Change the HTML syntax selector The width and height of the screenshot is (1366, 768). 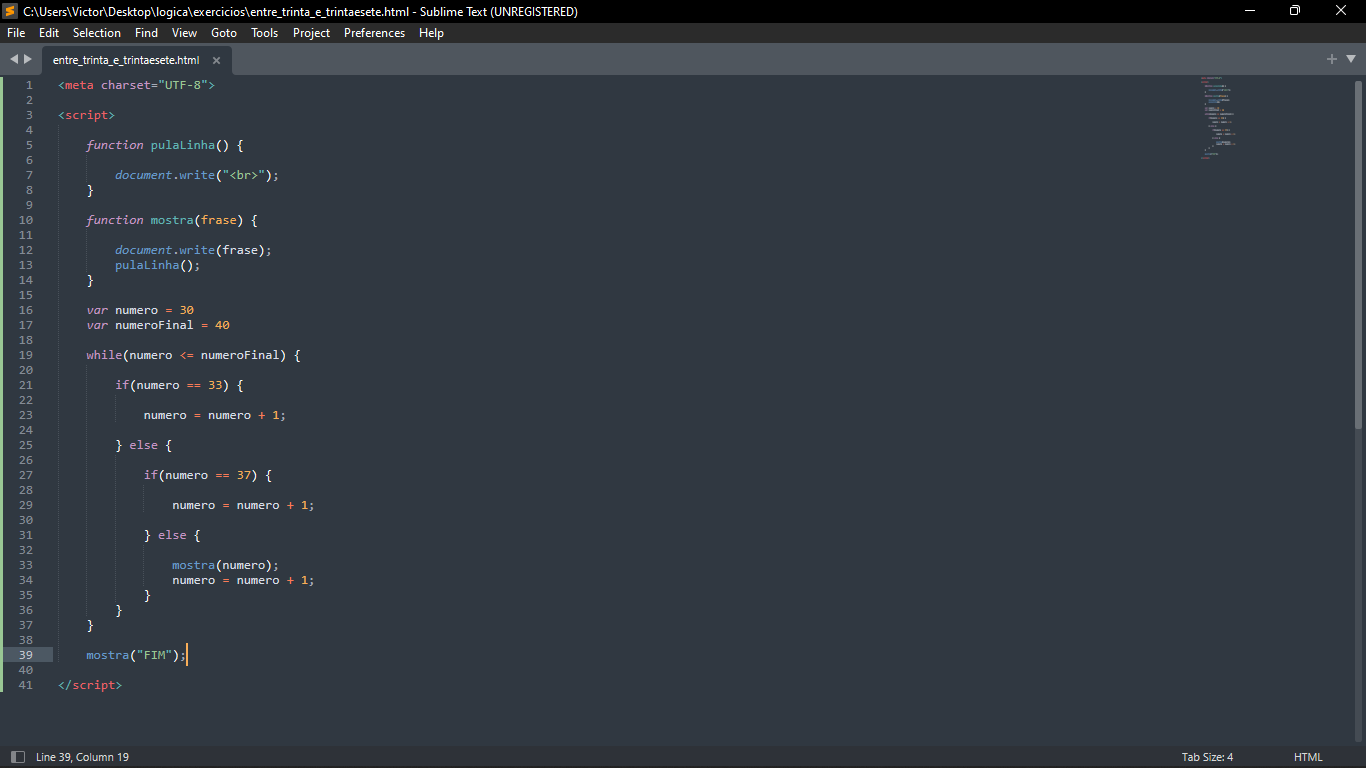point(1308,757)
